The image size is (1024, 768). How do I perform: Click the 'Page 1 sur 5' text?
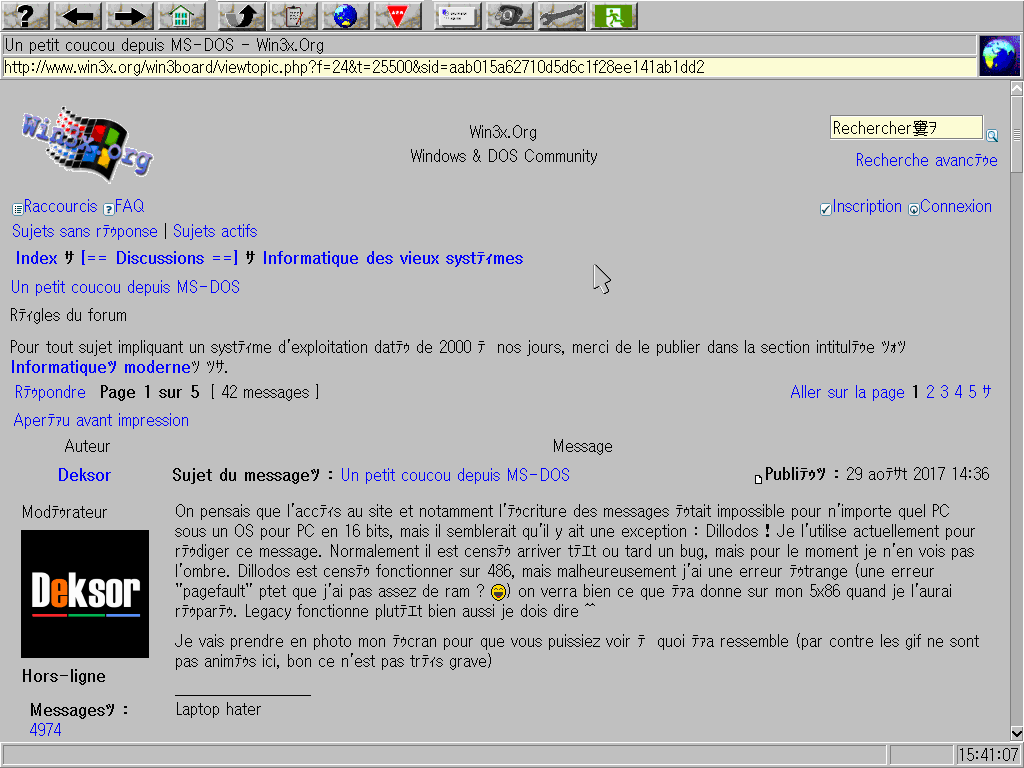(150, 392)
